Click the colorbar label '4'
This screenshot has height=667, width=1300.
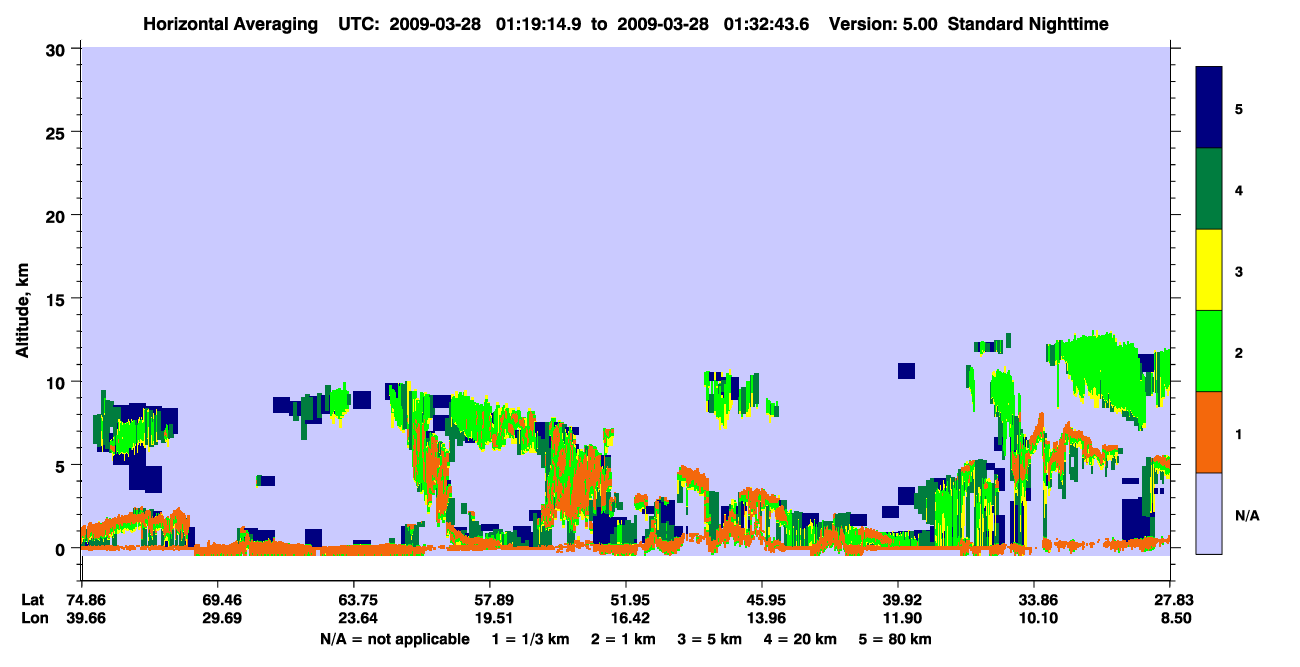pos(1239,189)
